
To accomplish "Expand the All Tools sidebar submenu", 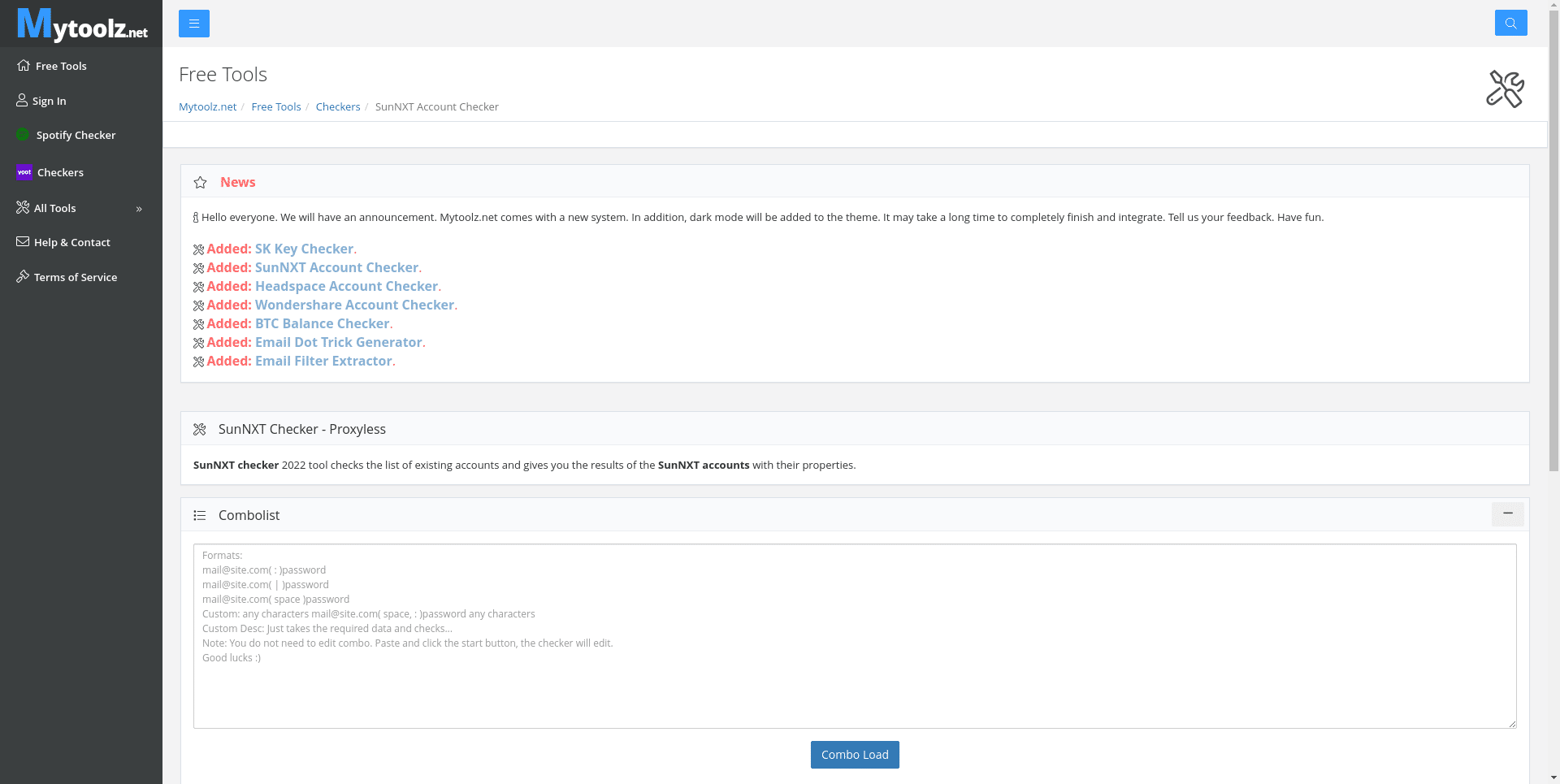I will tap(139, 209).
